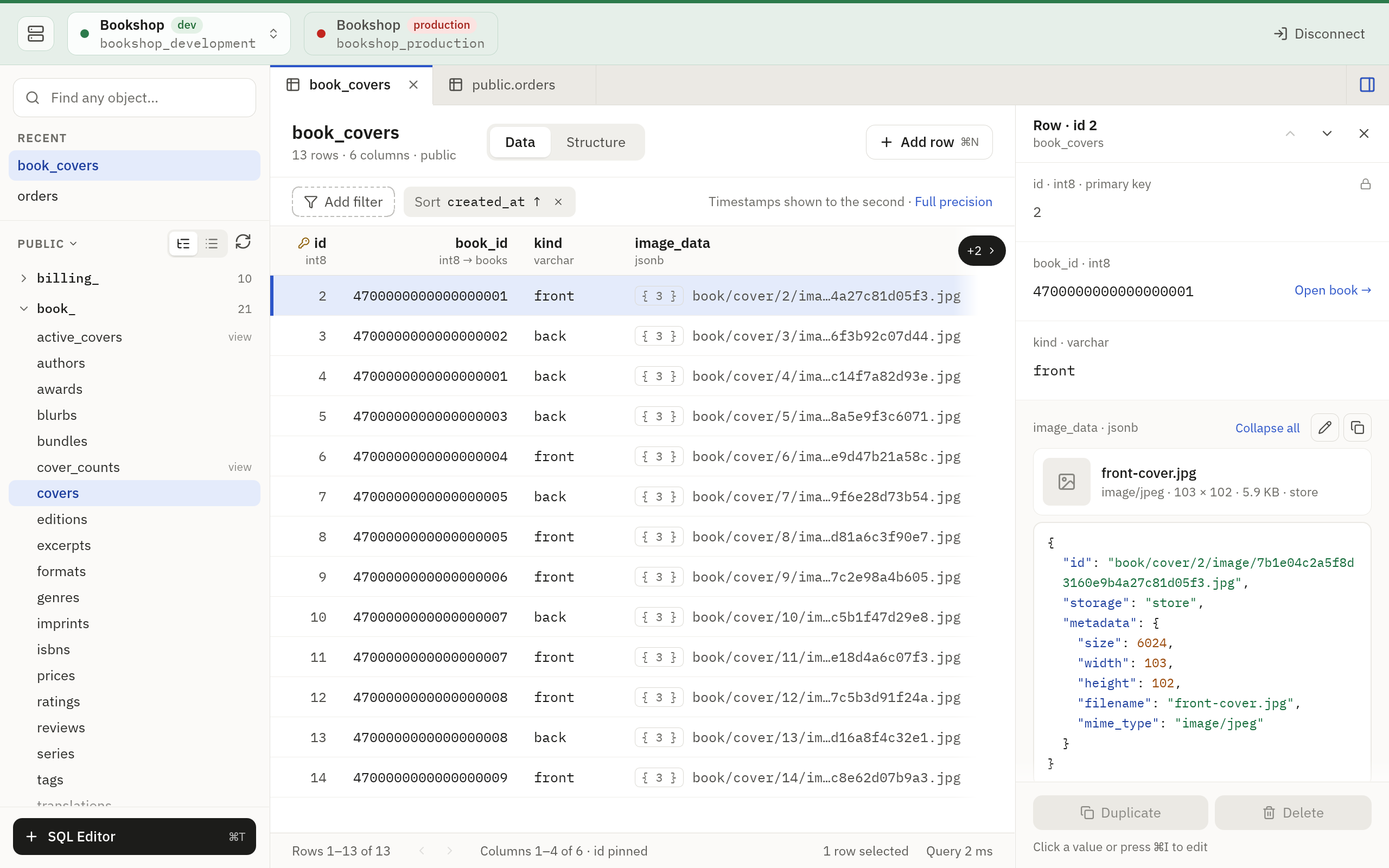The width and height of the screenshot is (1389, 868).
Task: Click Collapse all for JSON
Action: (x=1267, y=428)
